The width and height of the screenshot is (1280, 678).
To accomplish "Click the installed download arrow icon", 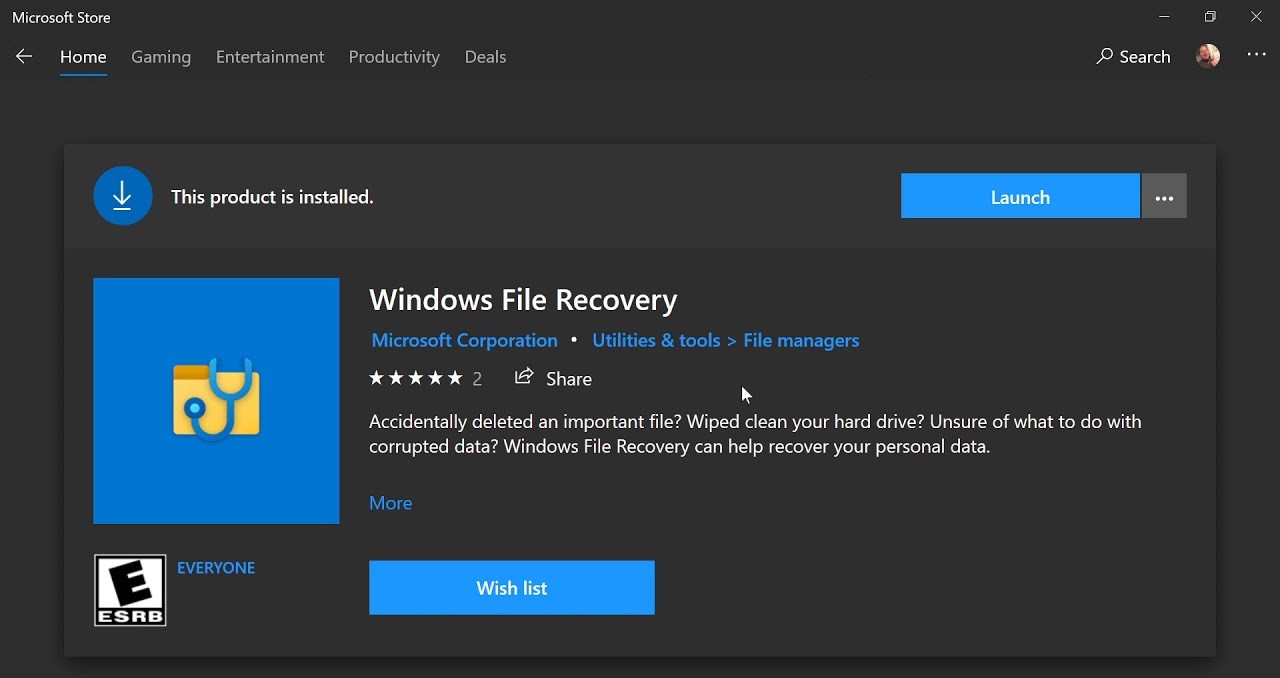I will 123,196.
